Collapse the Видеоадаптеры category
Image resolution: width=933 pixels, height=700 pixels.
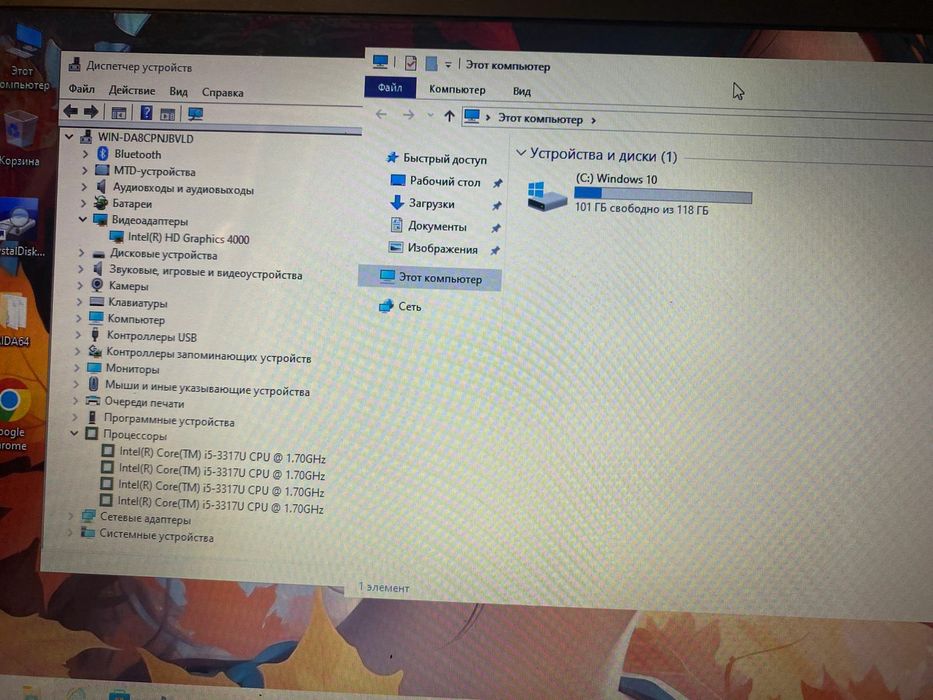[x=83, y=219]
